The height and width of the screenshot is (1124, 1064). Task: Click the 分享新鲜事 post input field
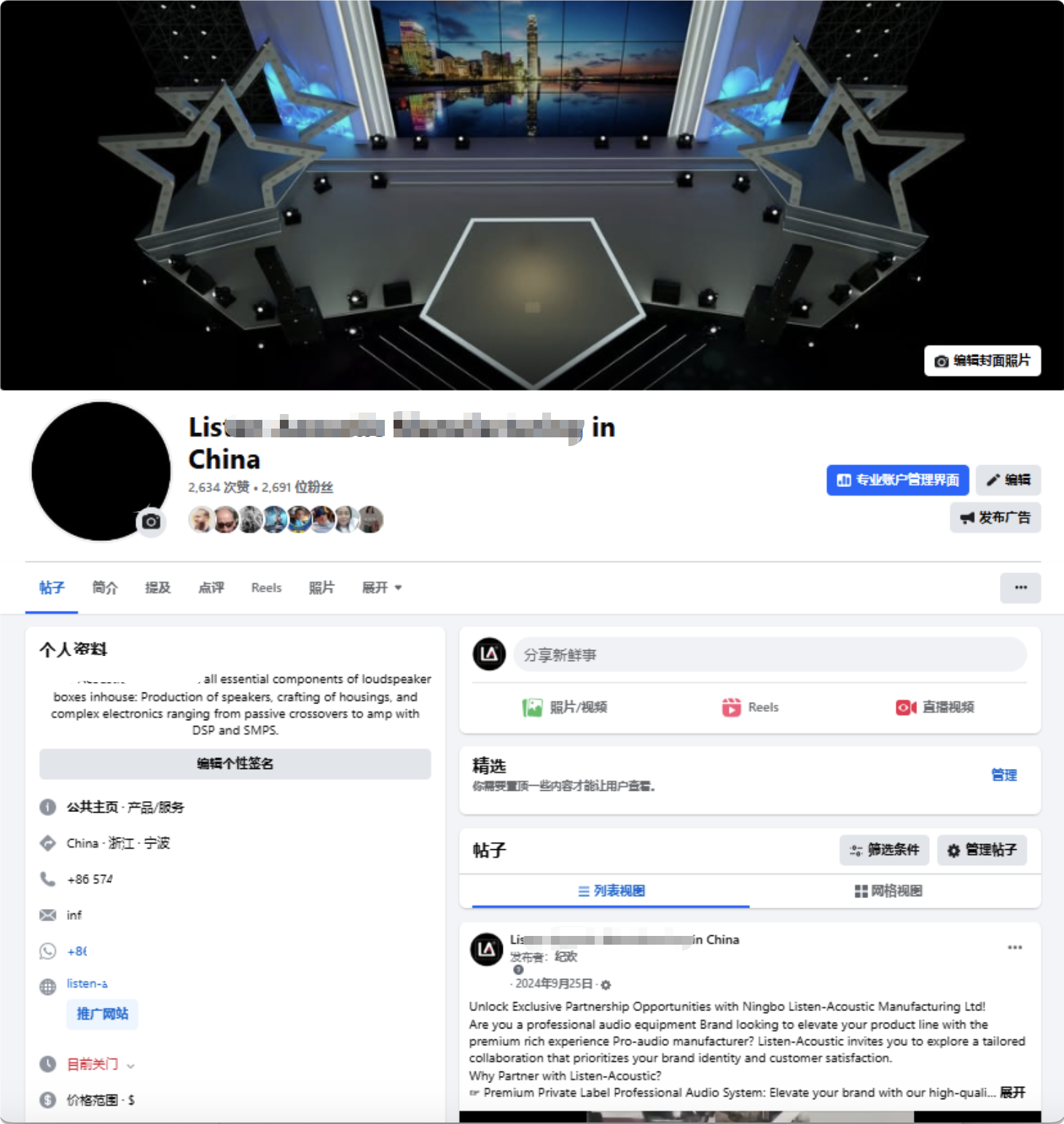coord(770,655)
